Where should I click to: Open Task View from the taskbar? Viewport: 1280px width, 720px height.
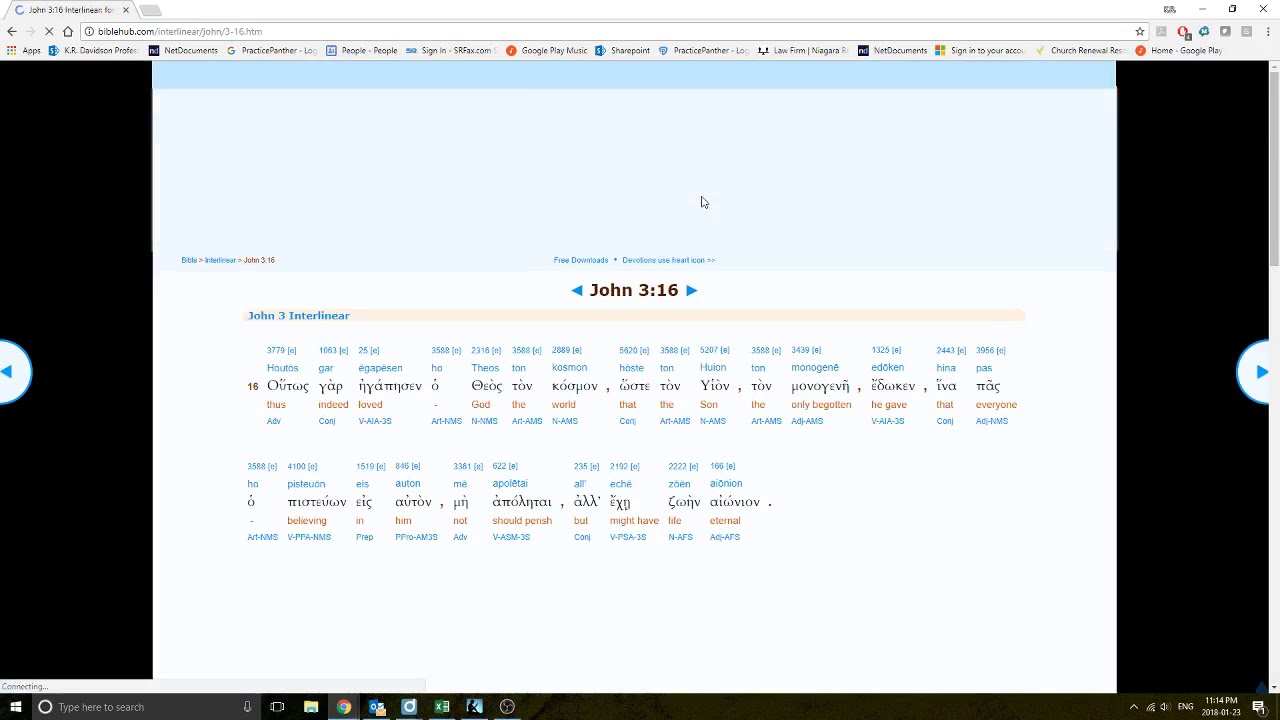(277, 707)
